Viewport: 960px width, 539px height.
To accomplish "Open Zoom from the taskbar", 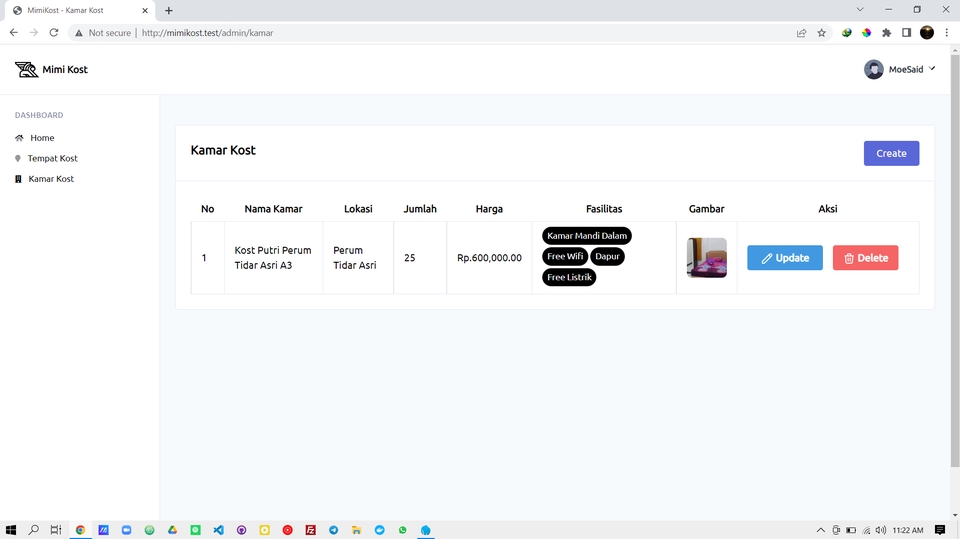I will [x=126, y=530].
